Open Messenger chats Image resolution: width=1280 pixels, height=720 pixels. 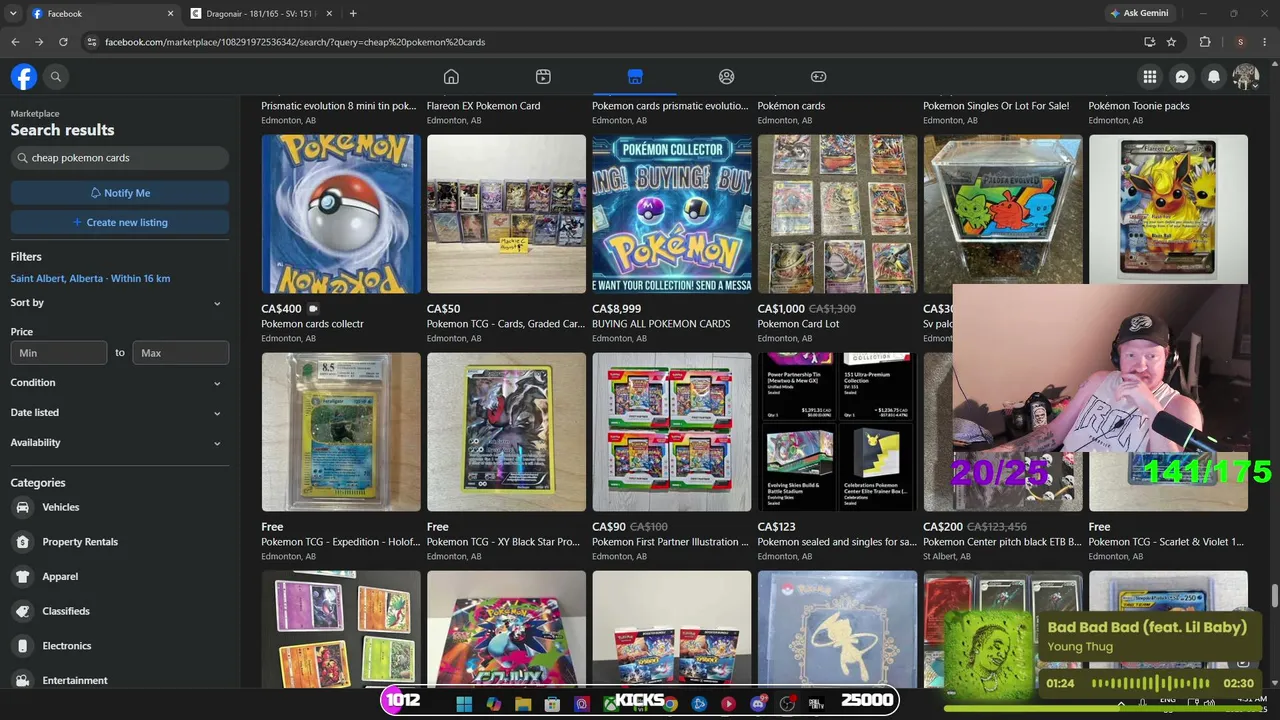pos(1181,77)
